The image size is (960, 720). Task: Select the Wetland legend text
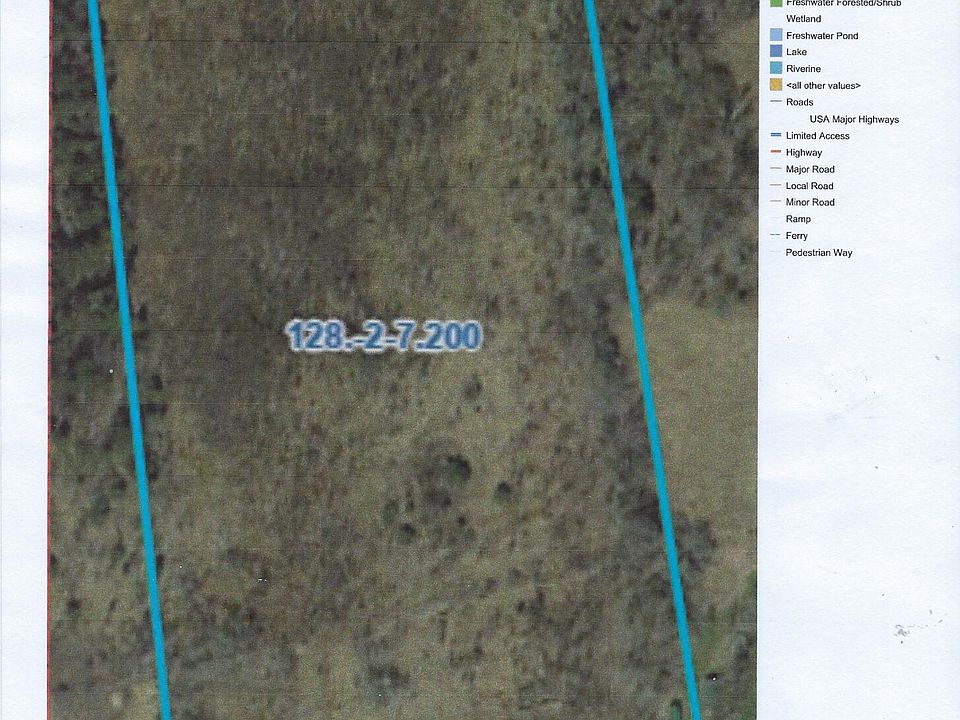pyautogui.click(x=803, y=18)
